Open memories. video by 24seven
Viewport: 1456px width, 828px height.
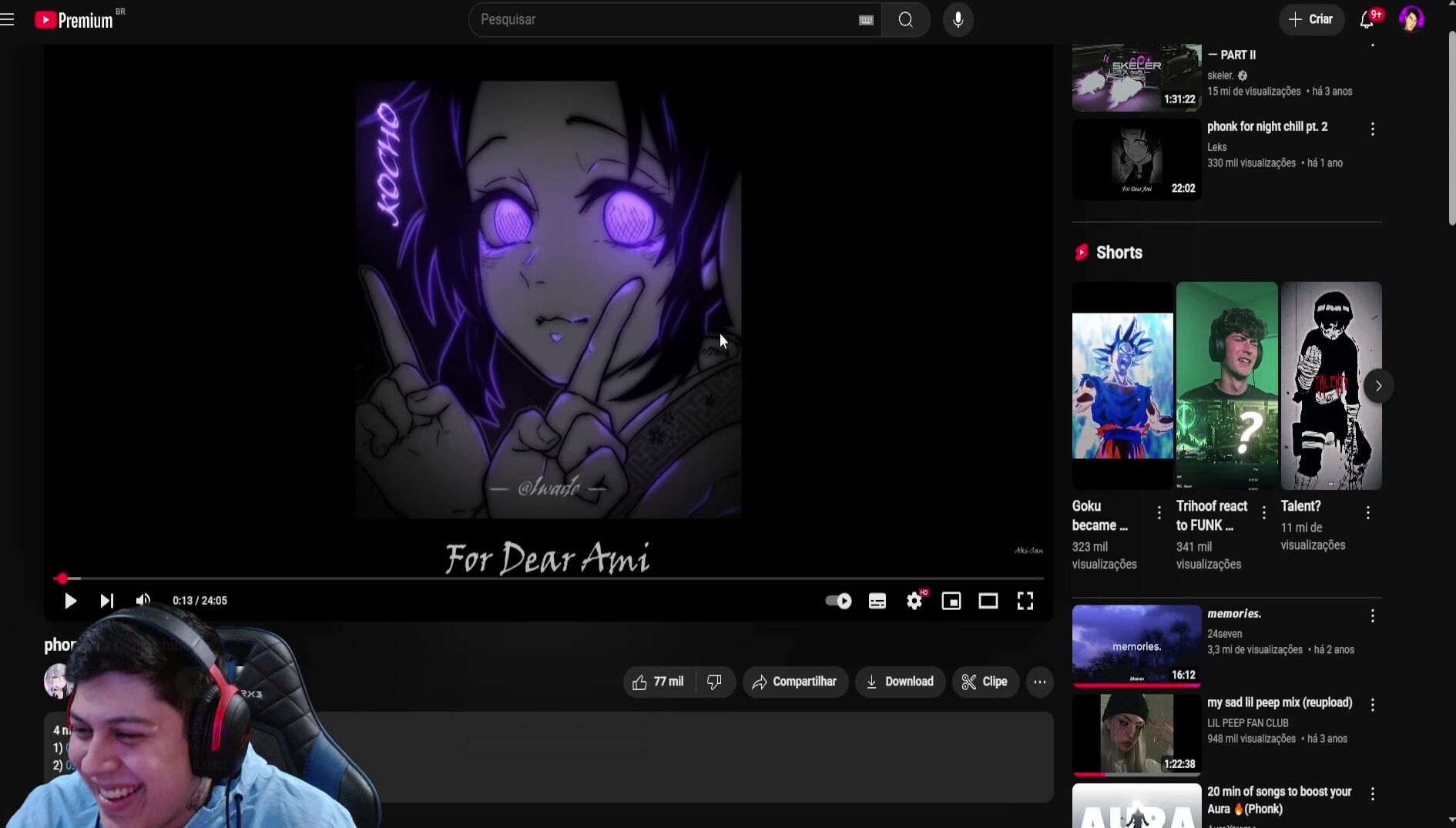[x=1234, y=614]
